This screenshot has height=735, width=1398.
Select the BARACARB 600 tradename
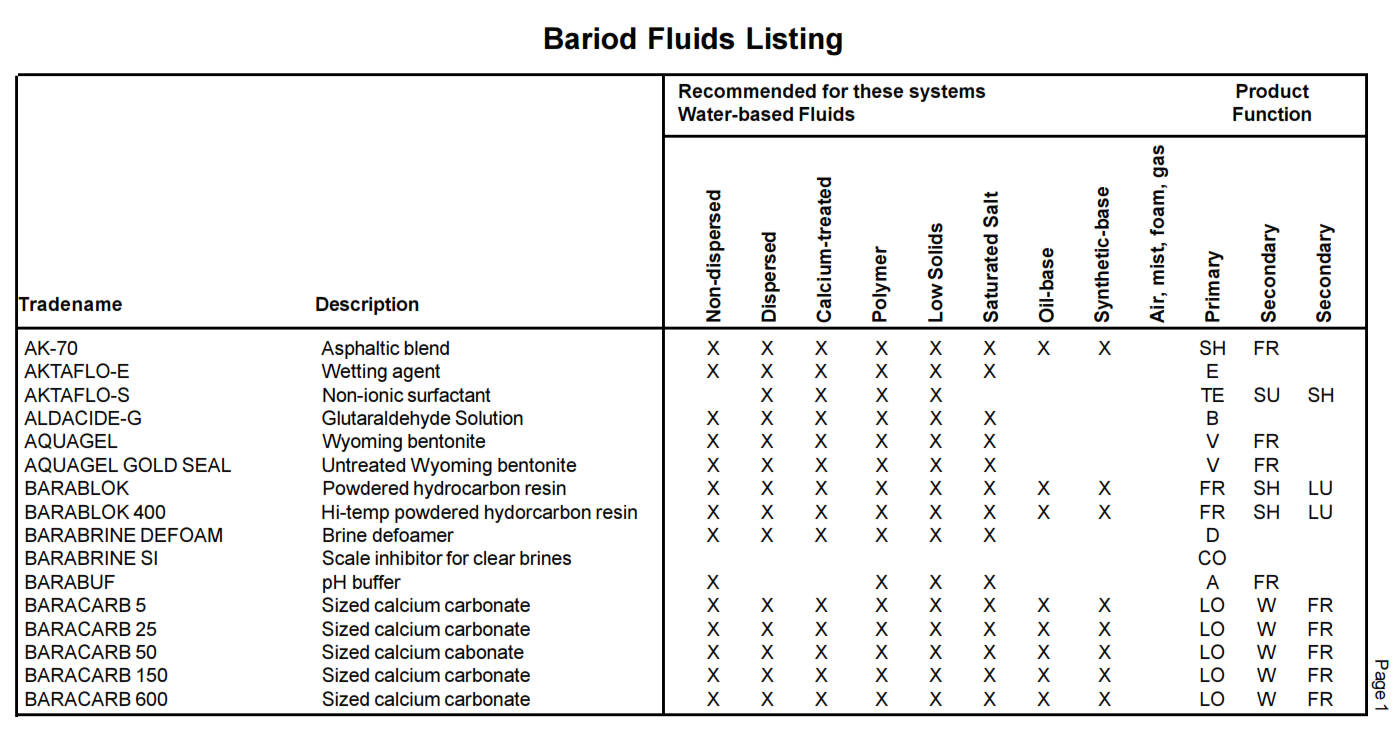[96, 699]
